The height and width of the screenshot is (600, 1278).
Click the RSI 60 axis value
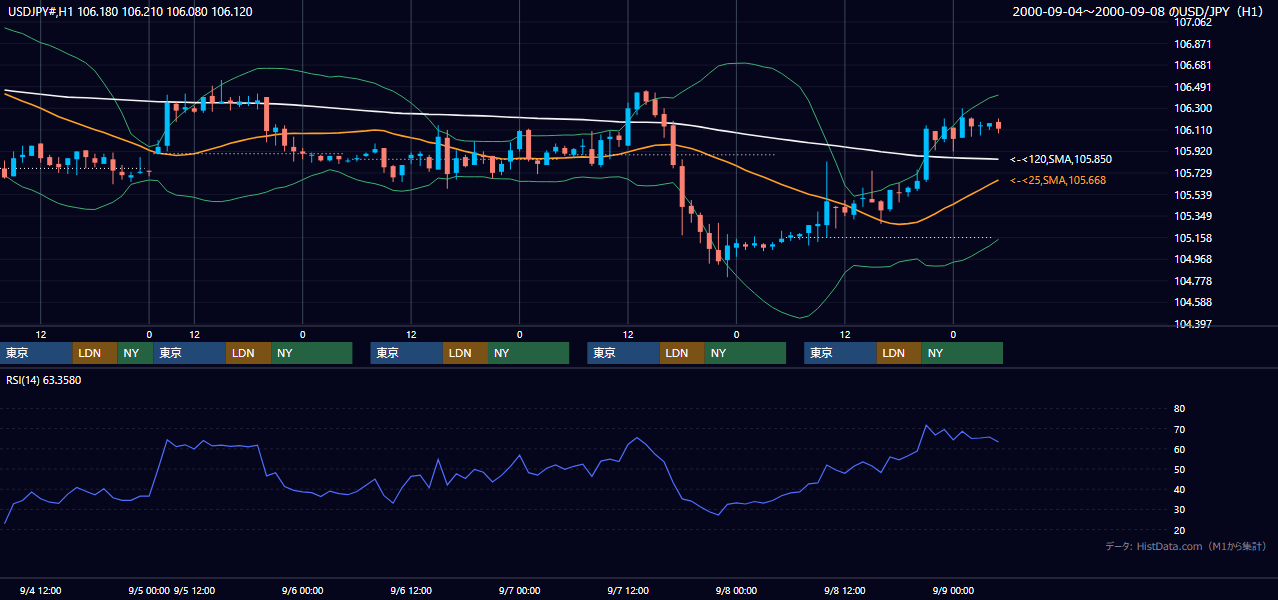[x=1179, y=449]
